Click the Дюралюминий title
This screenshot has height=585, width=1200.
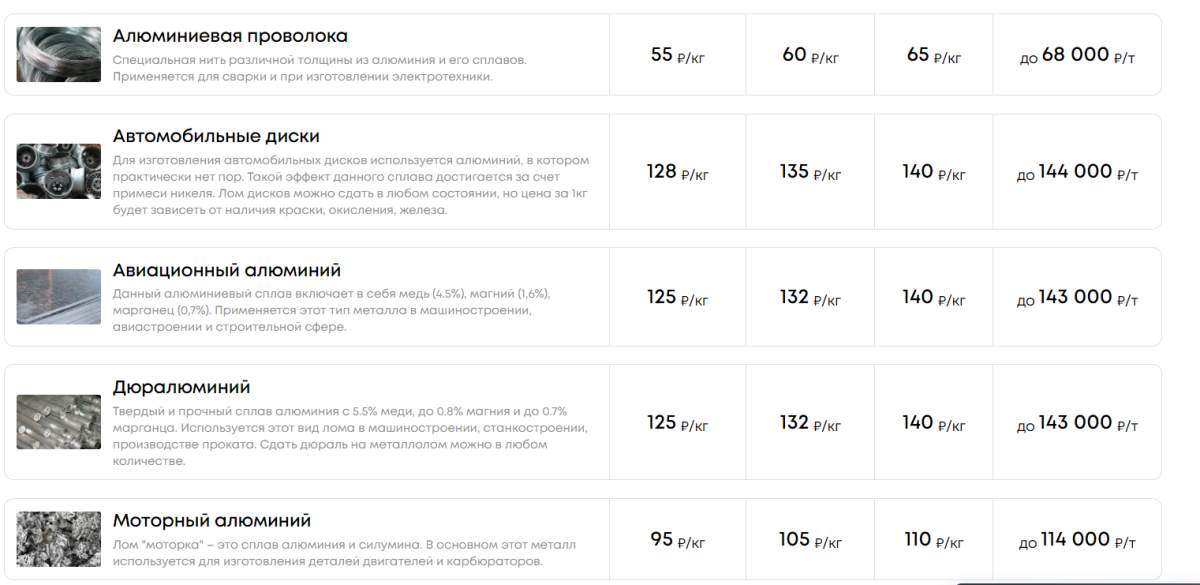[x=181, y=387]
